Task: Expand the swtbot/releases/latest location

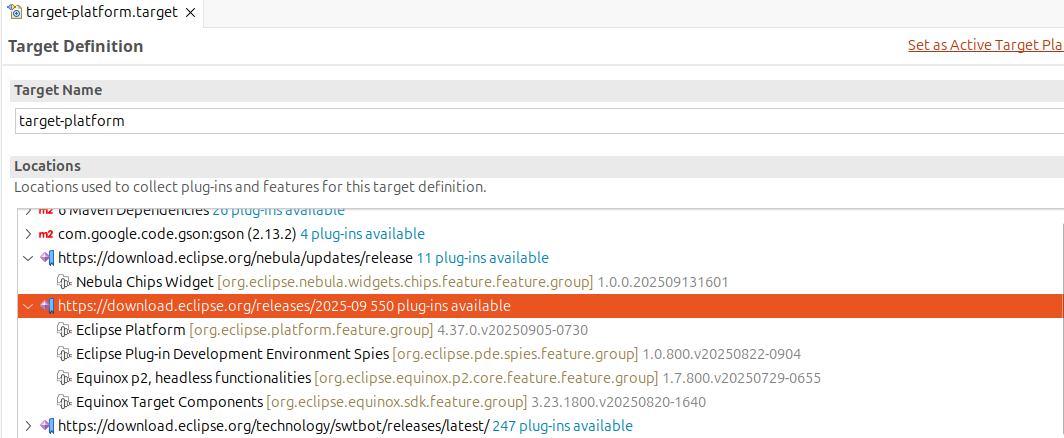Action: click(27, 426)
